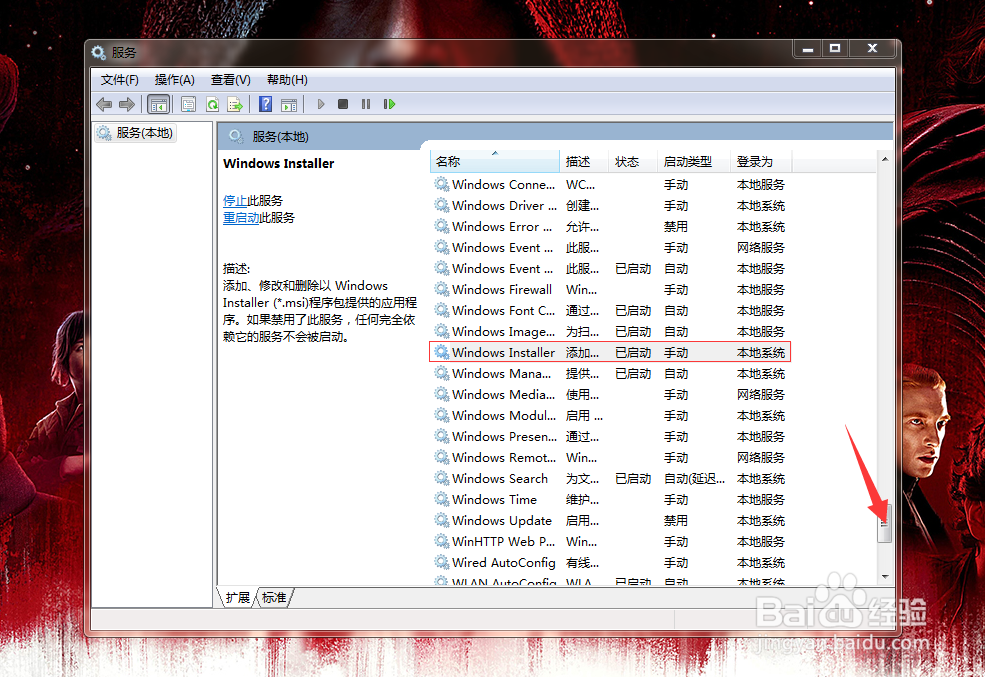This screenshot has height=677, width=985.
Task: Select the Windows Search service row
Action: [x=610, y=479]
